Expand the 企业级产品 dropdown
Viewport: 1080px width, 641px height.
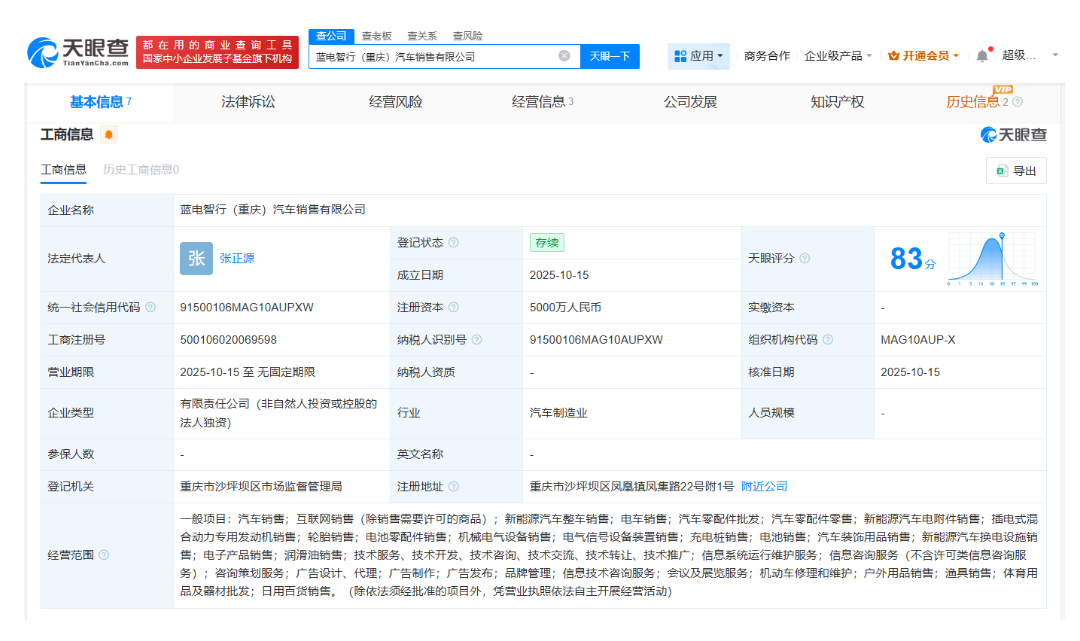[838, 56]
